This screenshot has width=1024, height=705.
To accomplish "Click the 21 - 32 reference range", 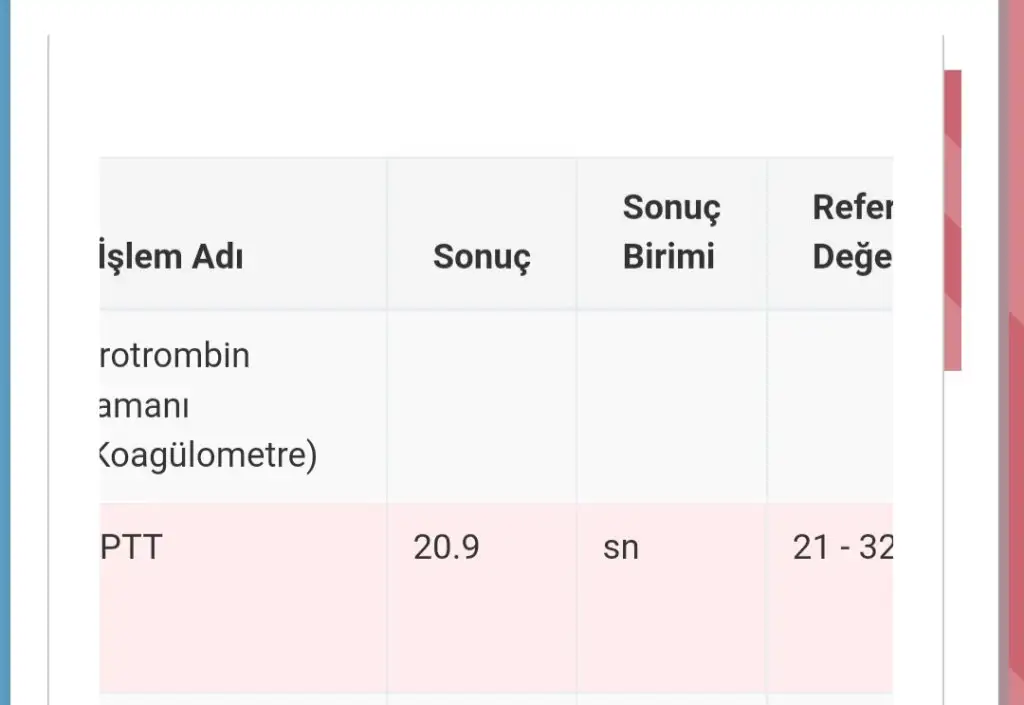I will (841, 548).
